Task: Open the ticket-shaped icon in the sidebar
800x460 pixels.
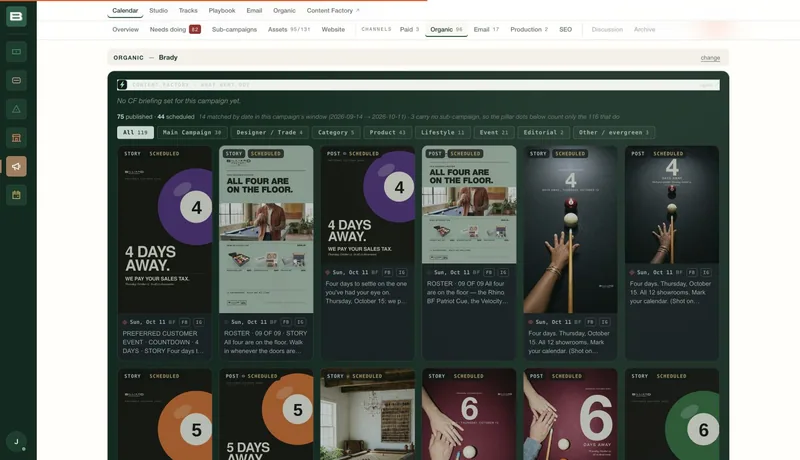Action: 16,52
